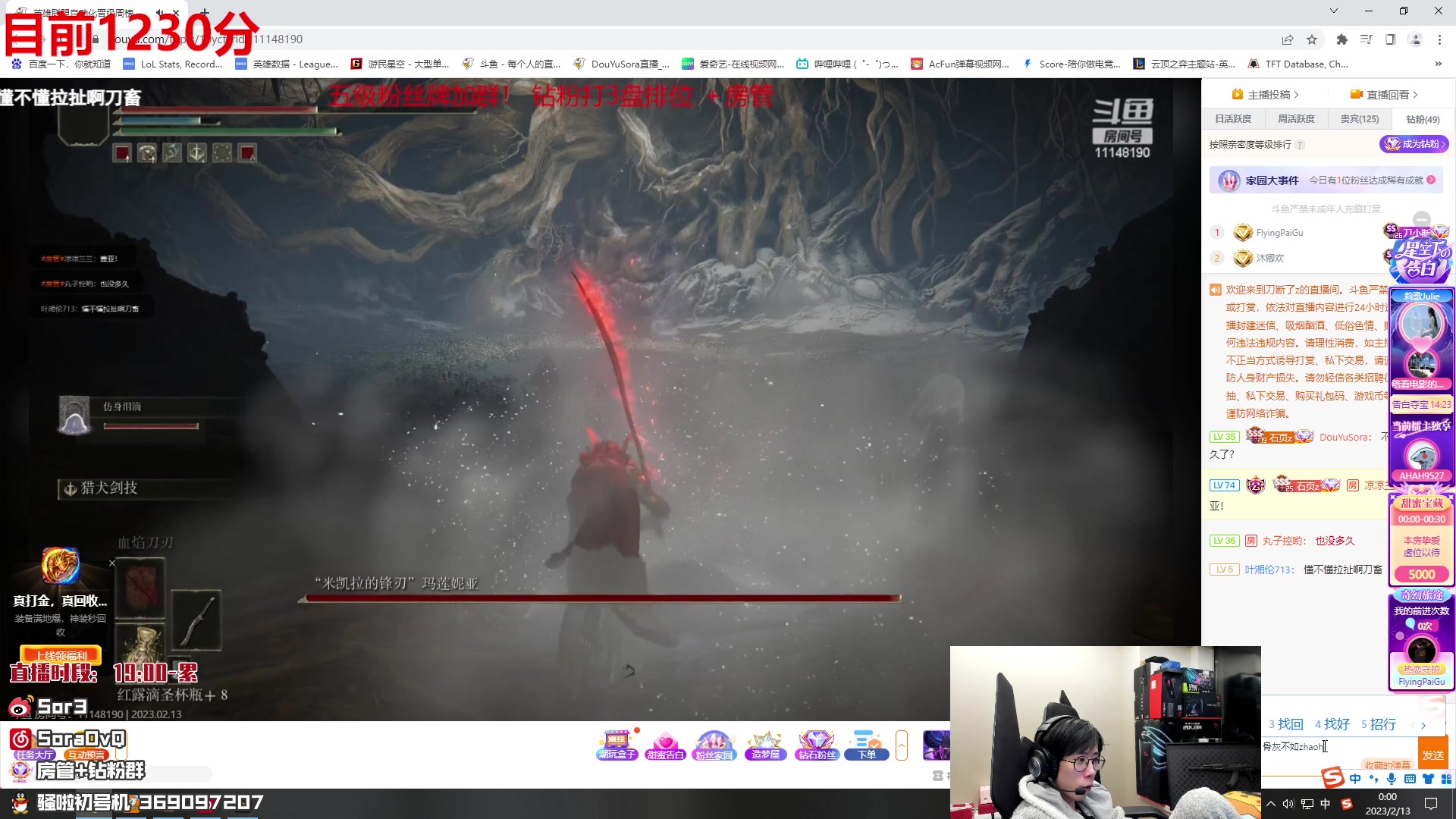Screen dimensions: 1456x819
Task: Toggle Sogou Chinese/English mode 中
Action: click(x=1355, y=779)
